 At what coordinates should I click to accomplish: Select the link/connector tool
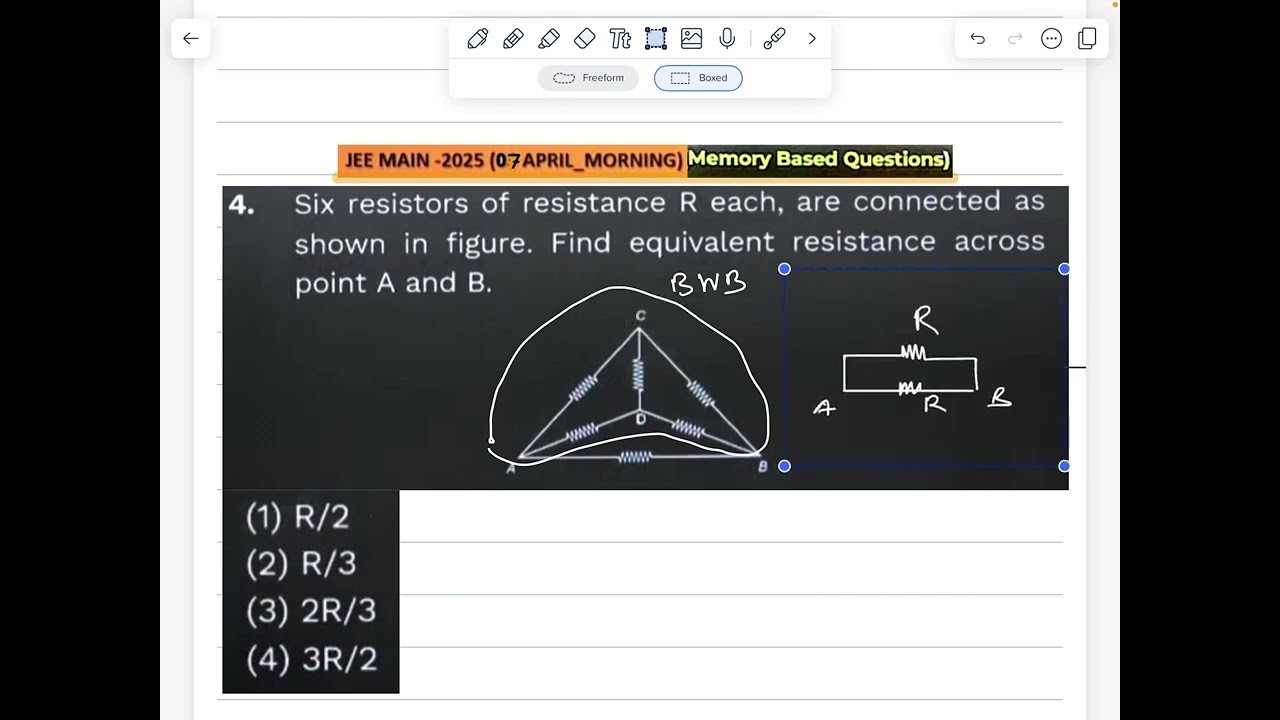click(x=774, y=39)
